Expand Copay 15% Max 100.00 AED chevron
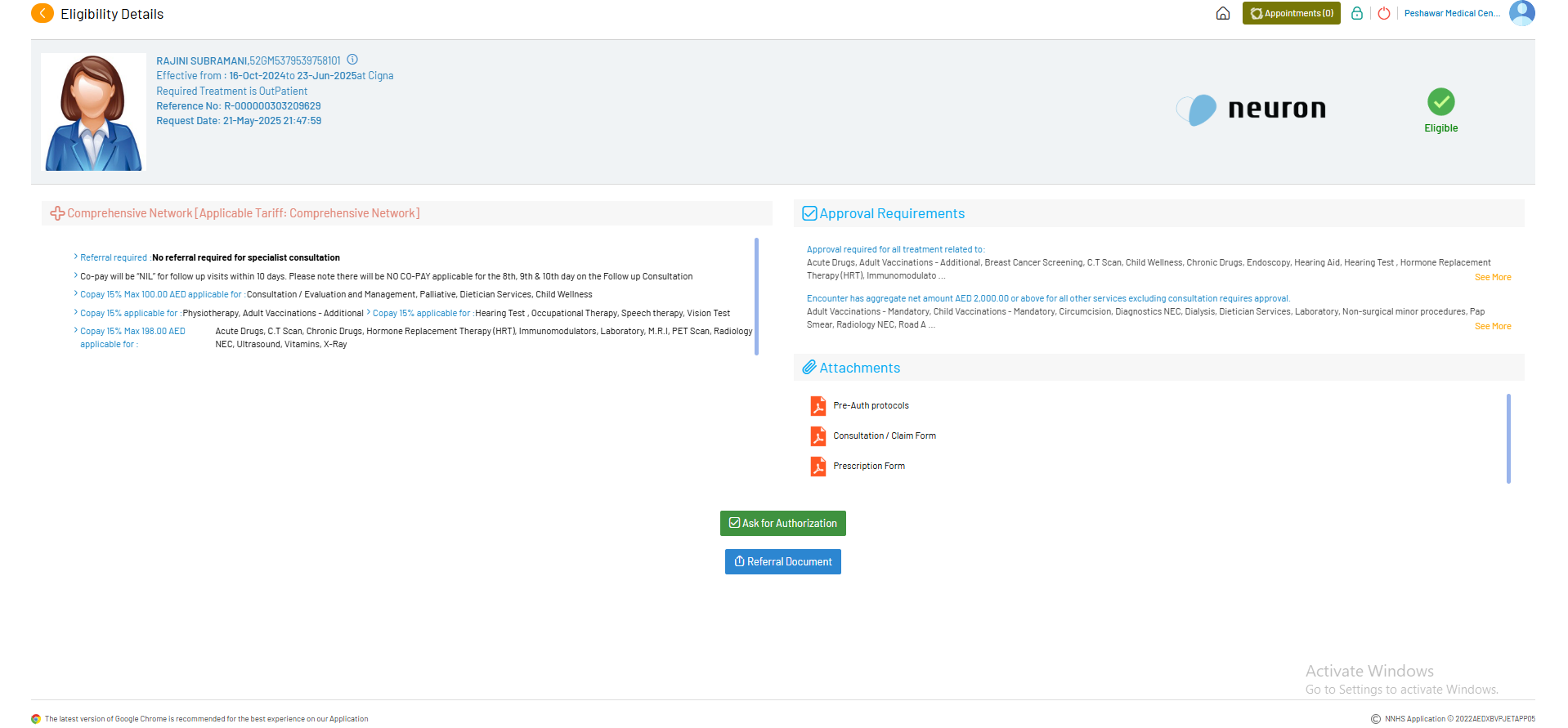Viewport: 1568px width, 728px height. tap(76, 293)
